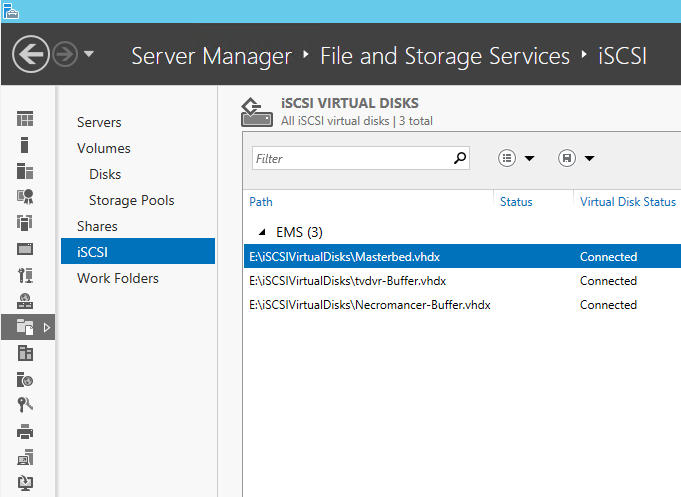
Task: Open the Hyper-V style server panes icon
Action: pyautogui.click(x=25, y=353)
